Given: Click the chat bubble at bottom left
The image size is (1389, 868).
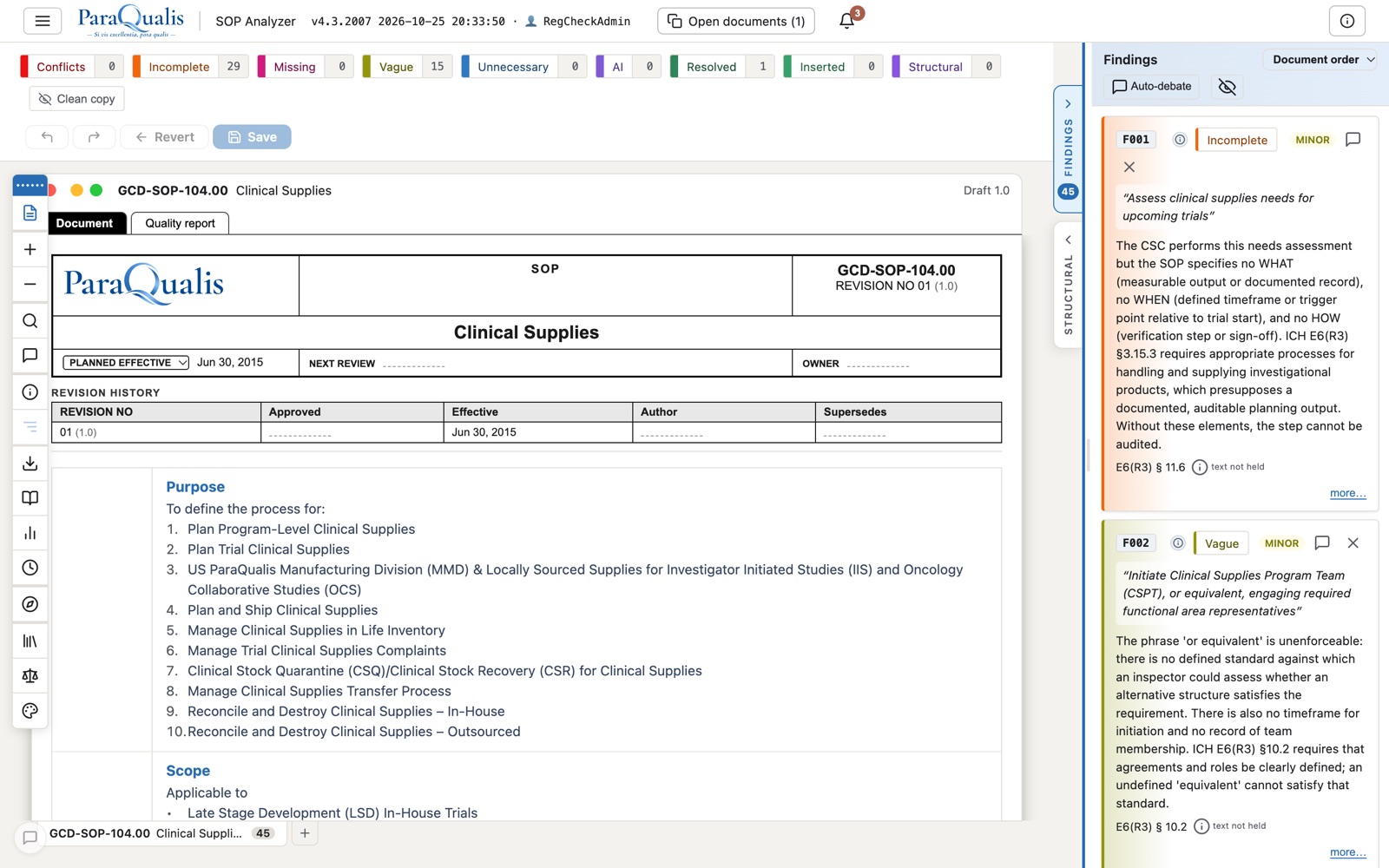Looking at the screenshot, I should tap(30, 838).
